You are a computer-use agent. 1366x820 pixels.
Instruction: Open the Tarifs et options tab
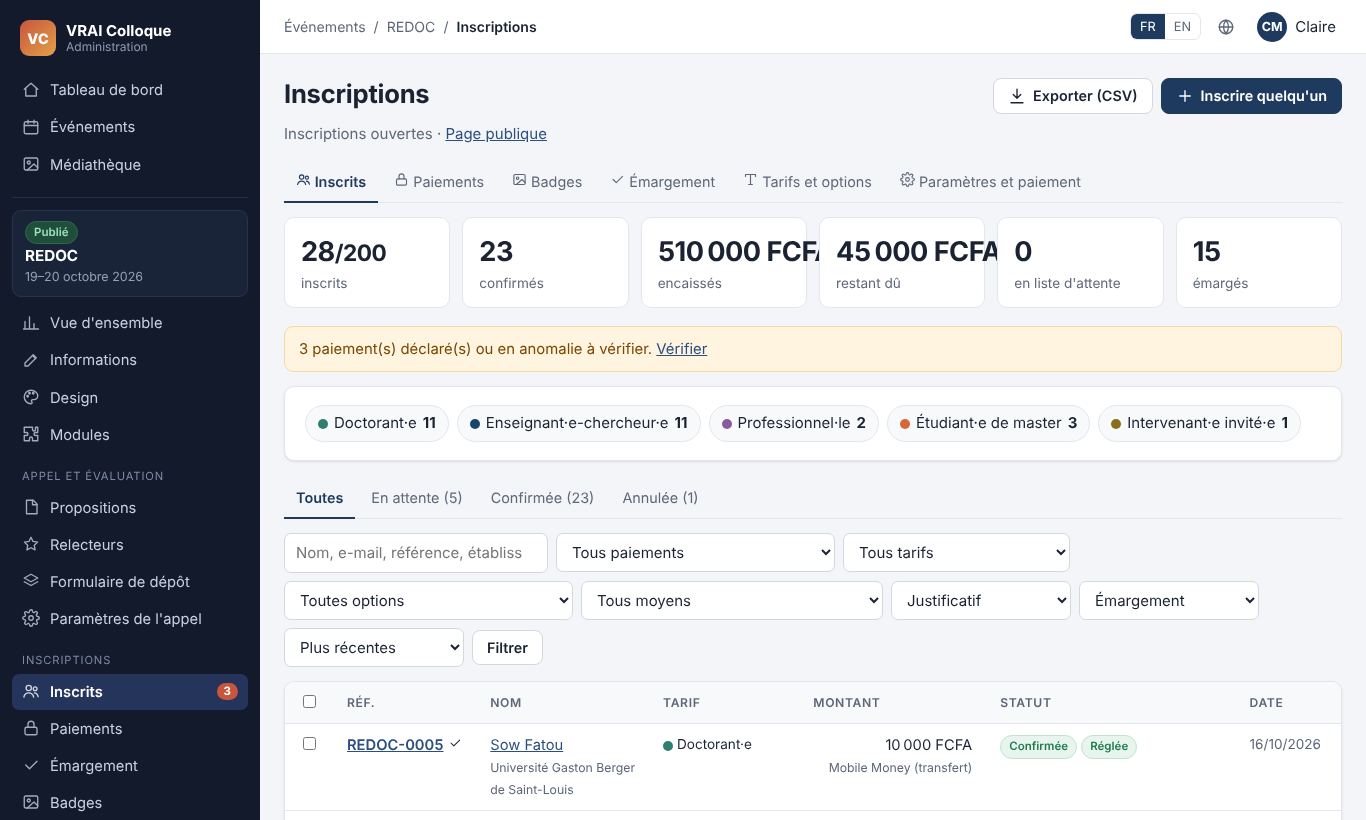(x=808, y=182)
